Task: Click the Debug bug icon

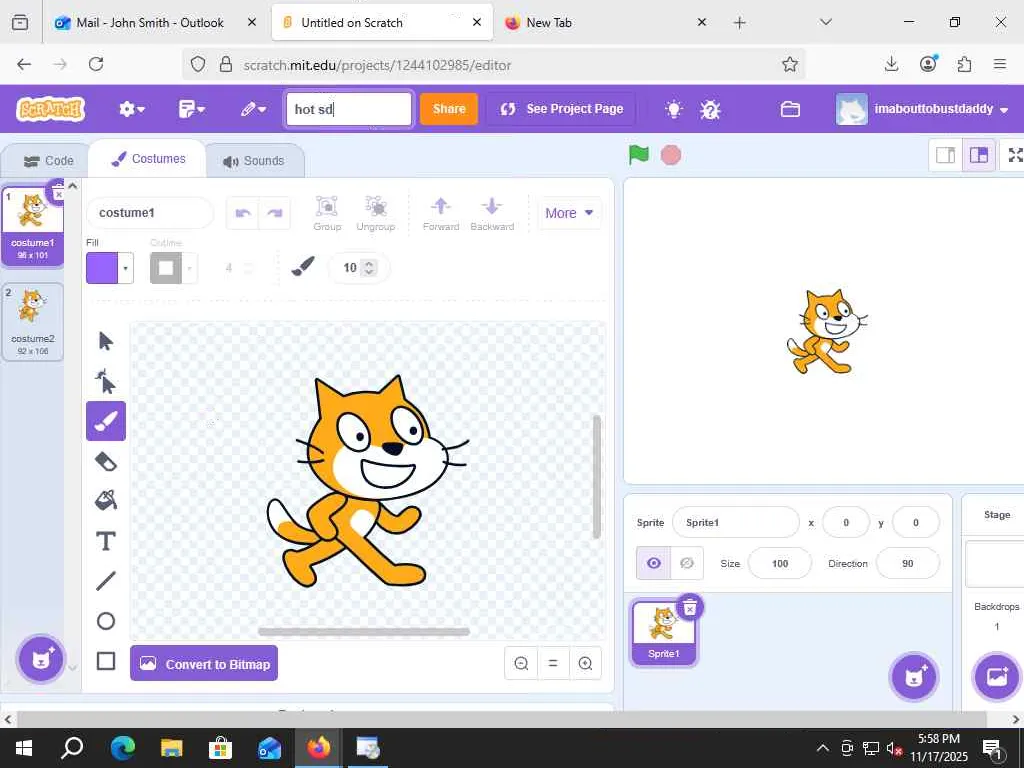Action: (710, 109)
